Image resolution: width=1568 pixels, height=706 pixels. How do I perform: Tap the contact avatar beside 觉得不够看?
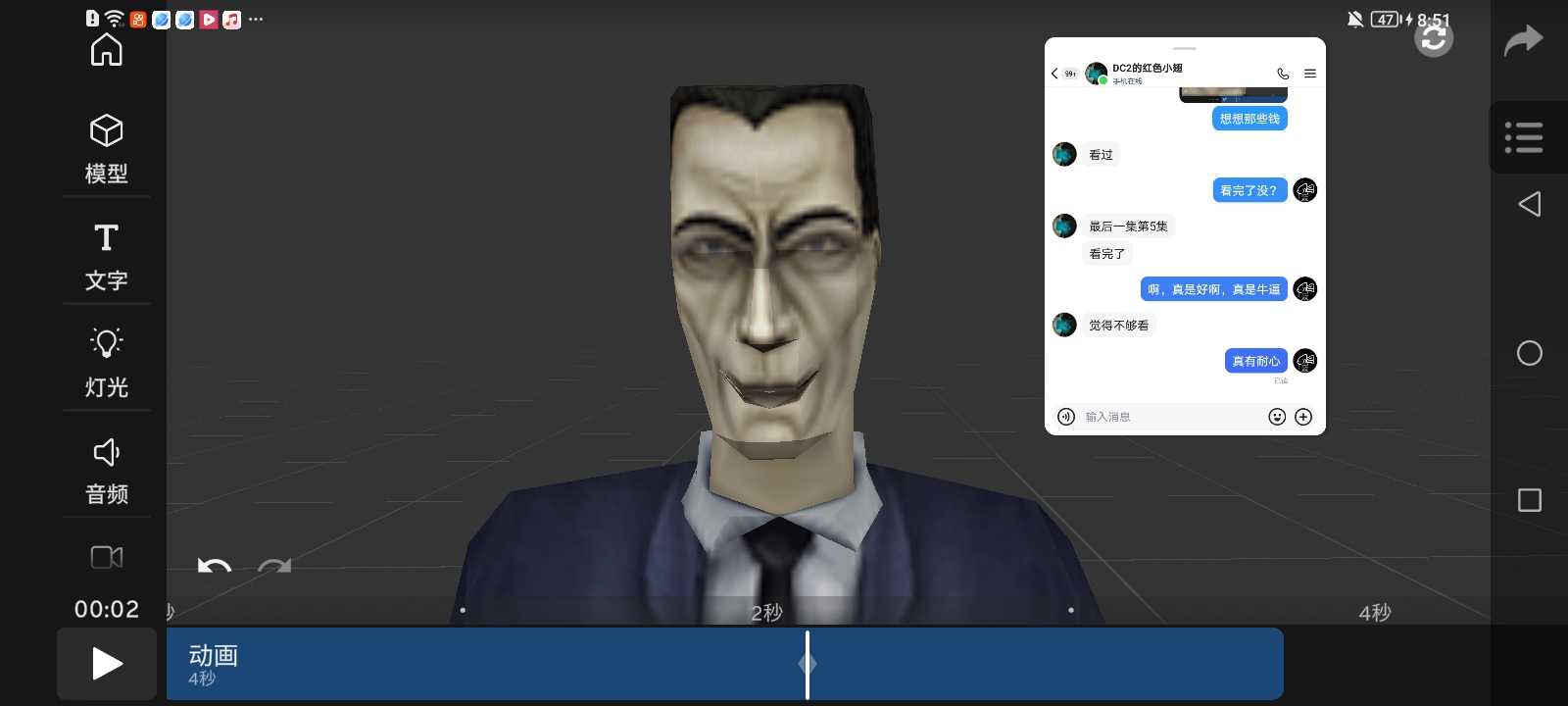click(x=1064, y=325)
